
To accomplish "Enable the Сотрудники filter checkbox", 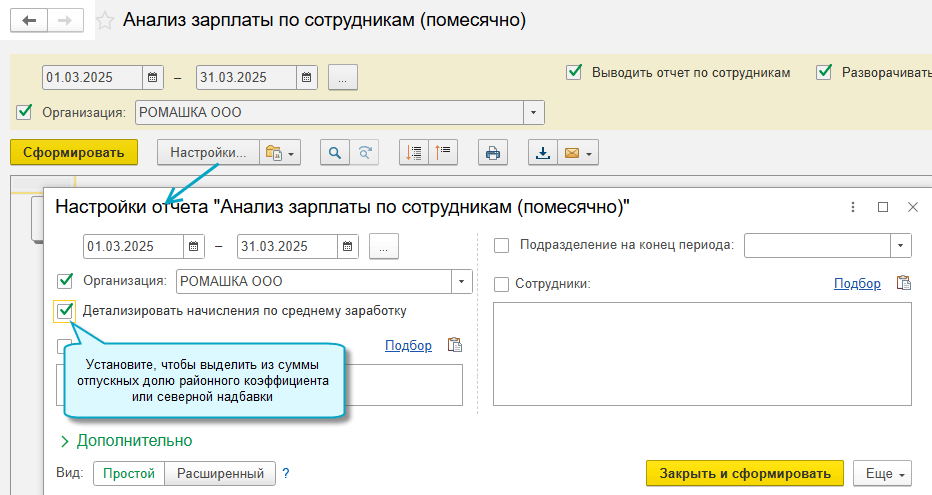I will coord(501,284).
